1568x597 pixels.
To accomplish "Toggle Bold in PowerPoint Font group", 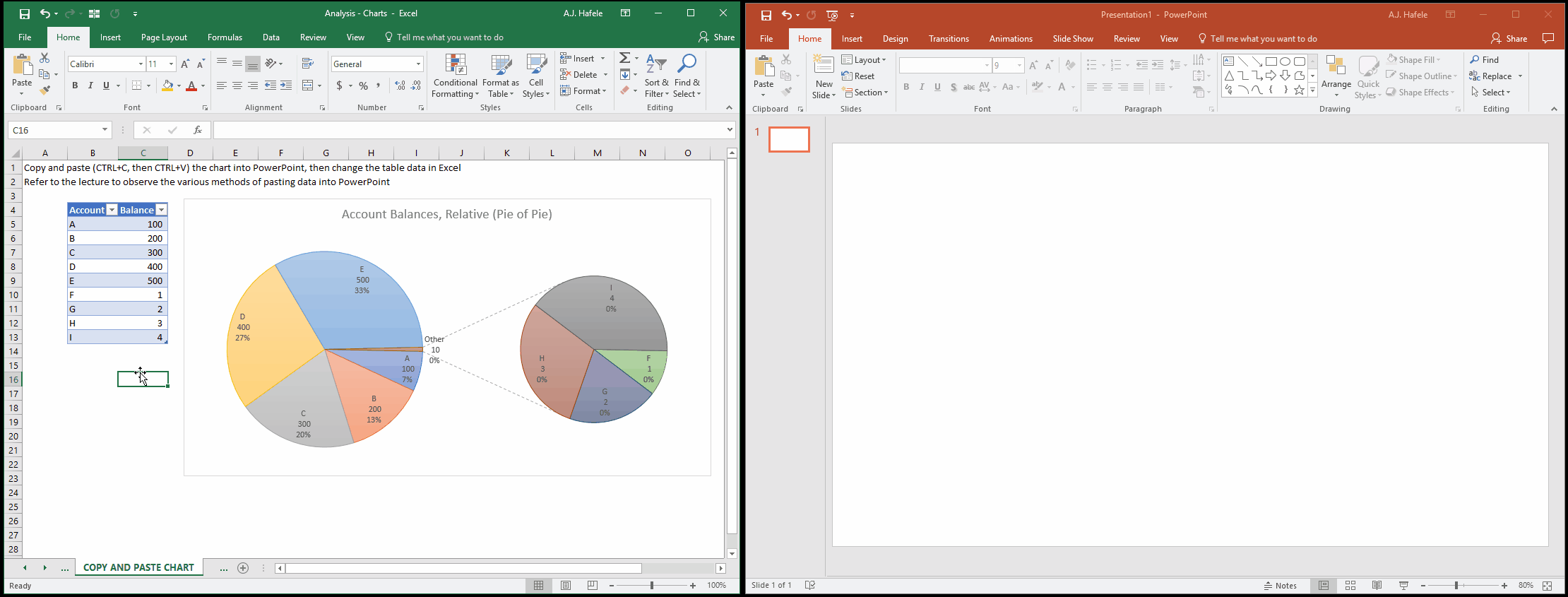I will coord(906,87).
